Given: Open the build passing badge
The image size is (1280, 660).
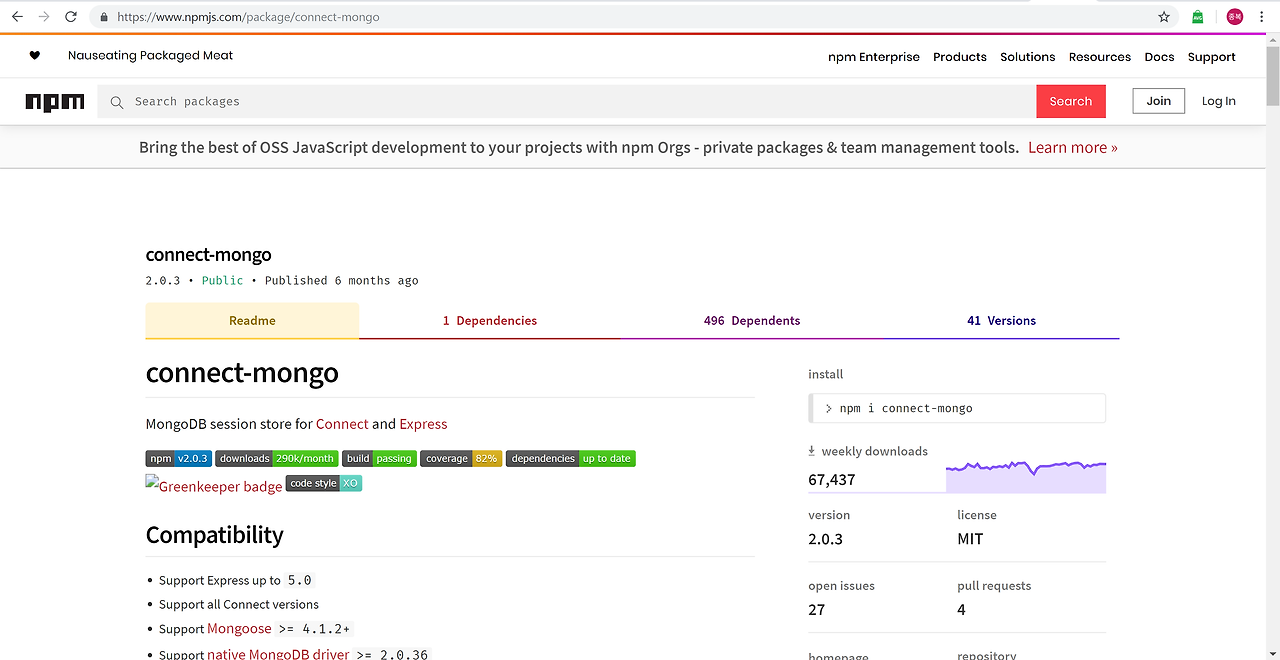Looking at the screenshot, I should tap(379, 459).
